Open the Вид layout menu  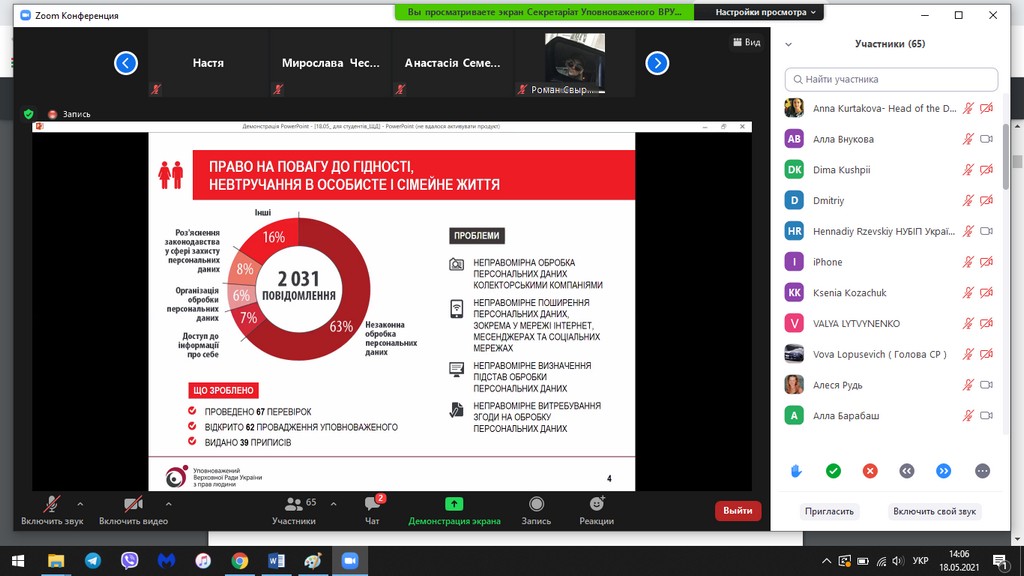pos(746,43)
